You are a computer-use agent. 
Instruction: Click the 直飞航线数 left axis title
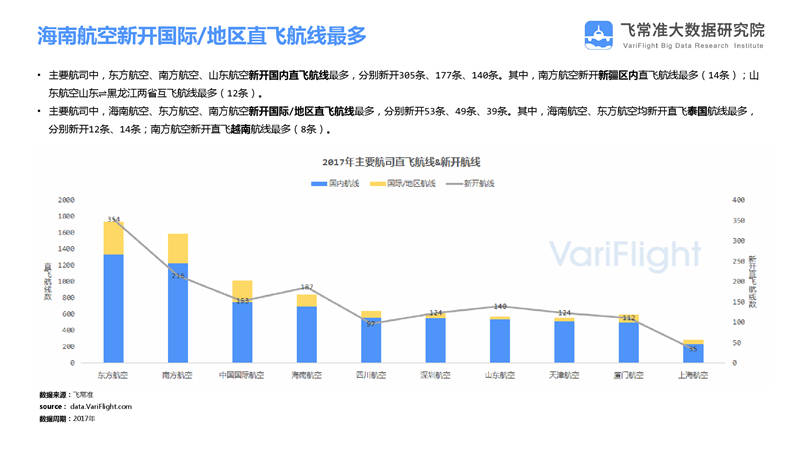pos(48,282)
